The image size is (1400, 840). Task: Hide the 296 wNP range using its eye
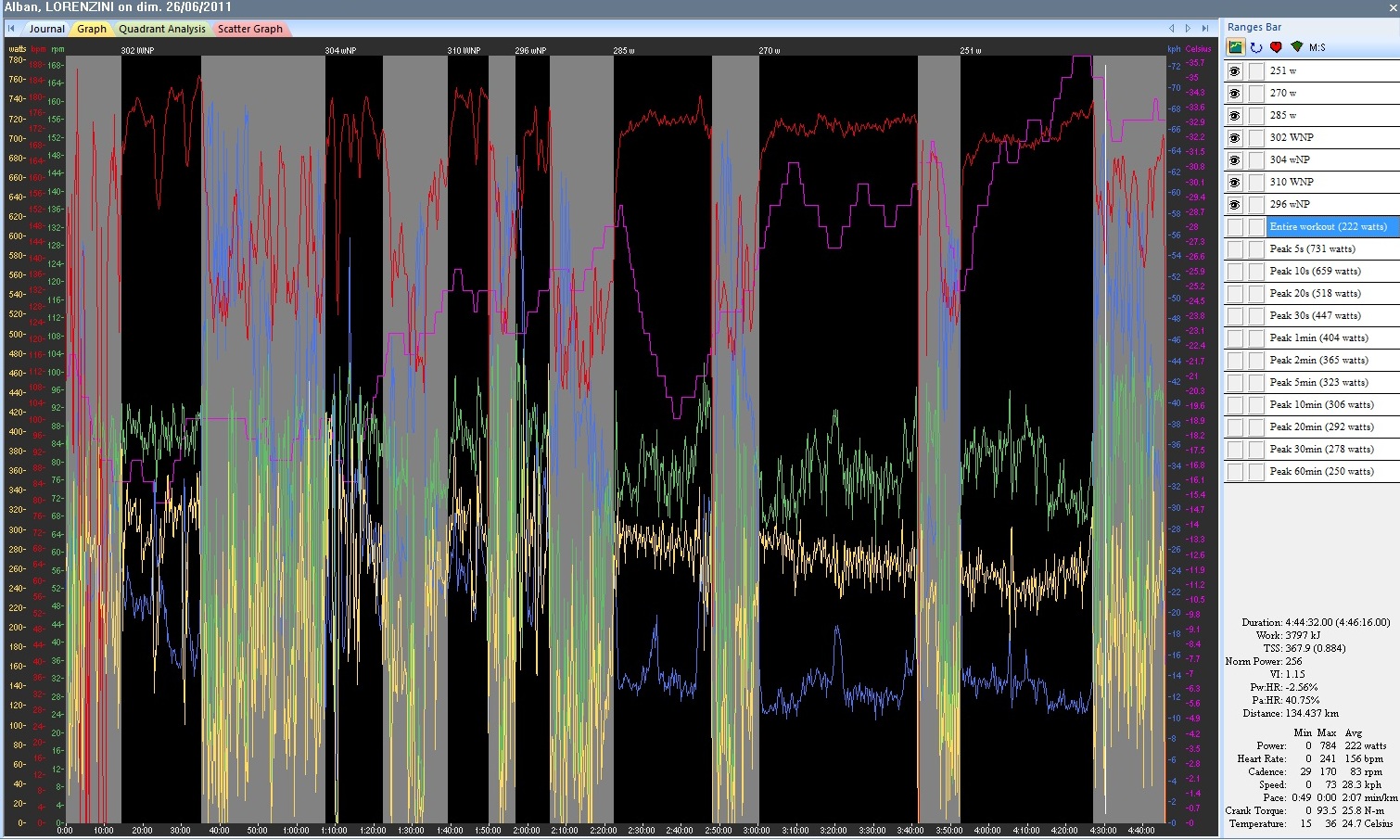[1235, 204]
